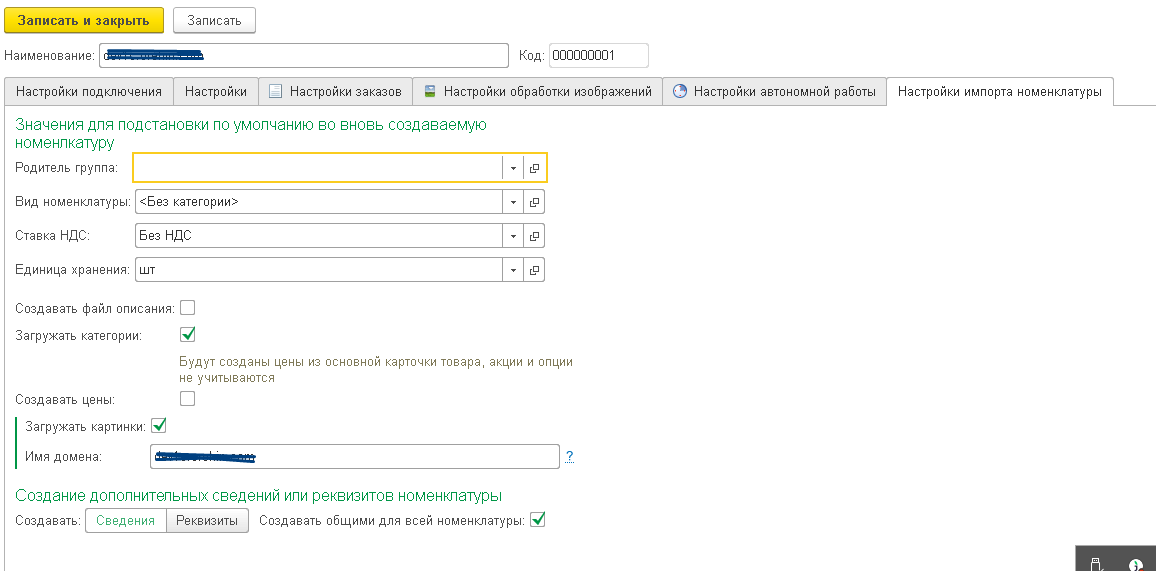Click the USB safely-remove tray icon

point(1095,564)
